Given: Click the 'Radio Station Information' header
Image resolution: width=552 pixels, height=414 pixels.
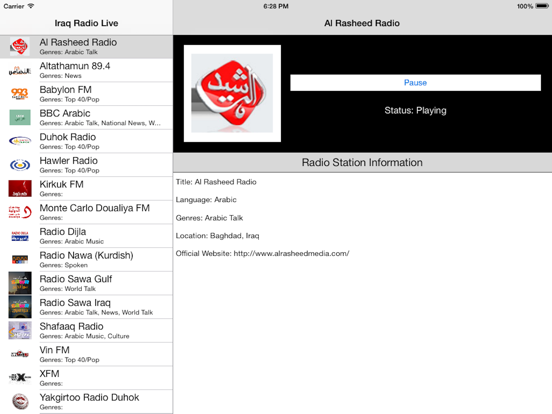Looking at the screenshot, I should point(362,163).
